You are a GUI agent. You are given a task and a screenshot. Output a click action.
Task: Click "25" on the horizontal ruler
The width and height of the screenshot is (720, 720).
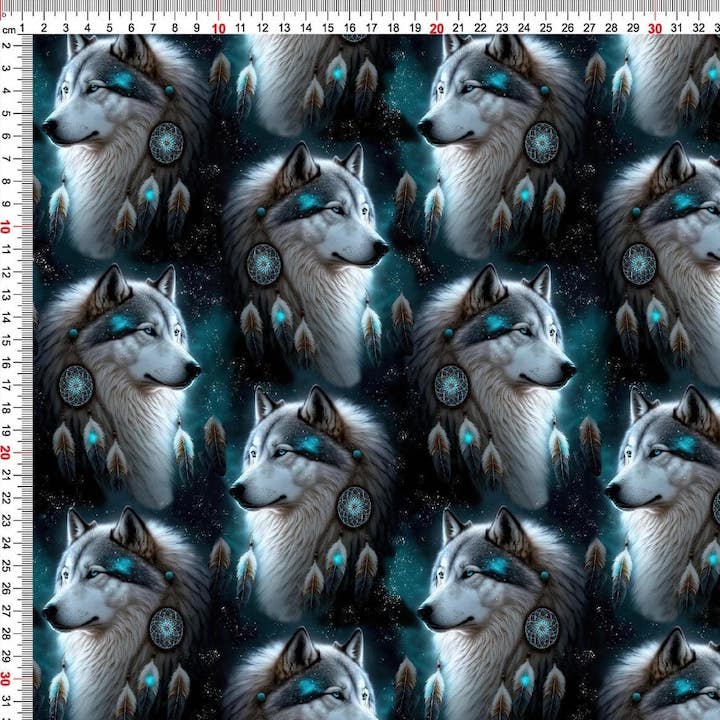546,28
